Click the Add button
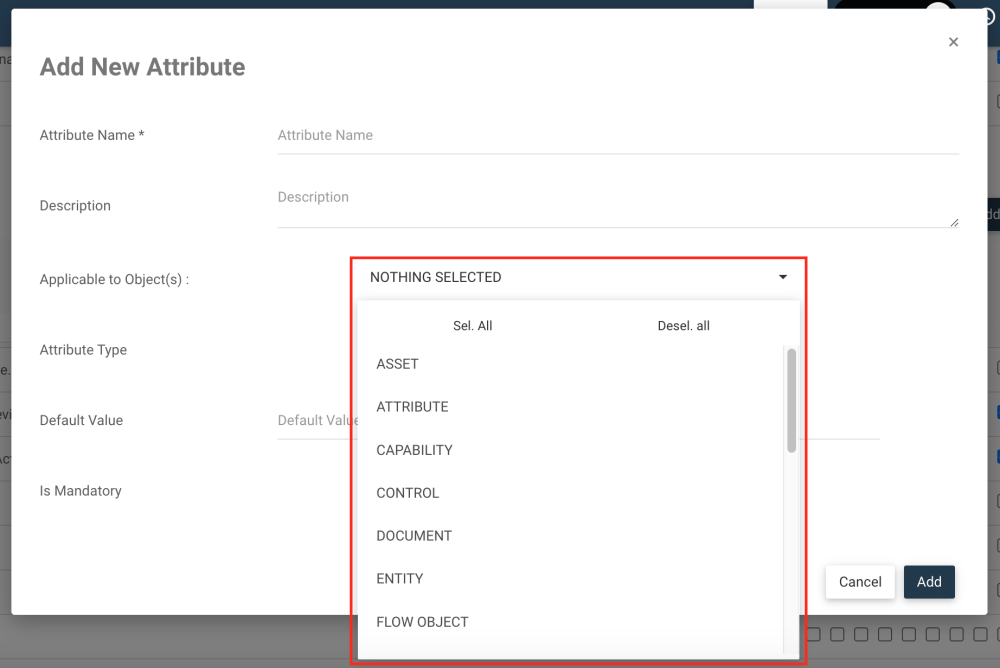 [x=929, y=581]
